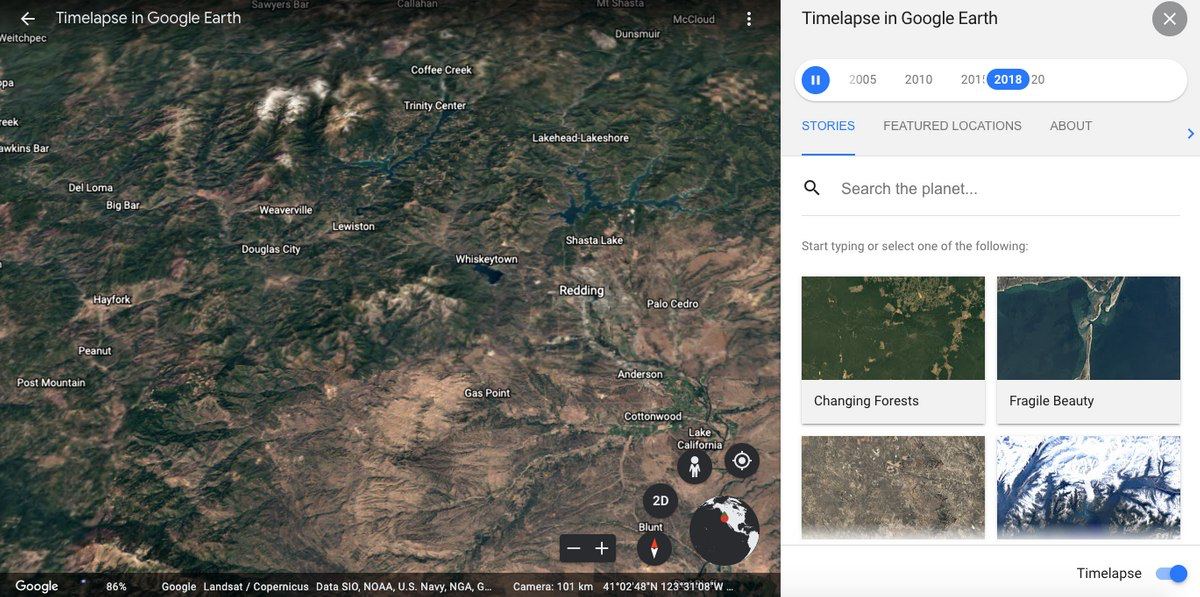
Task: Click the Palo Cedro label
Action: coord(673,304)
